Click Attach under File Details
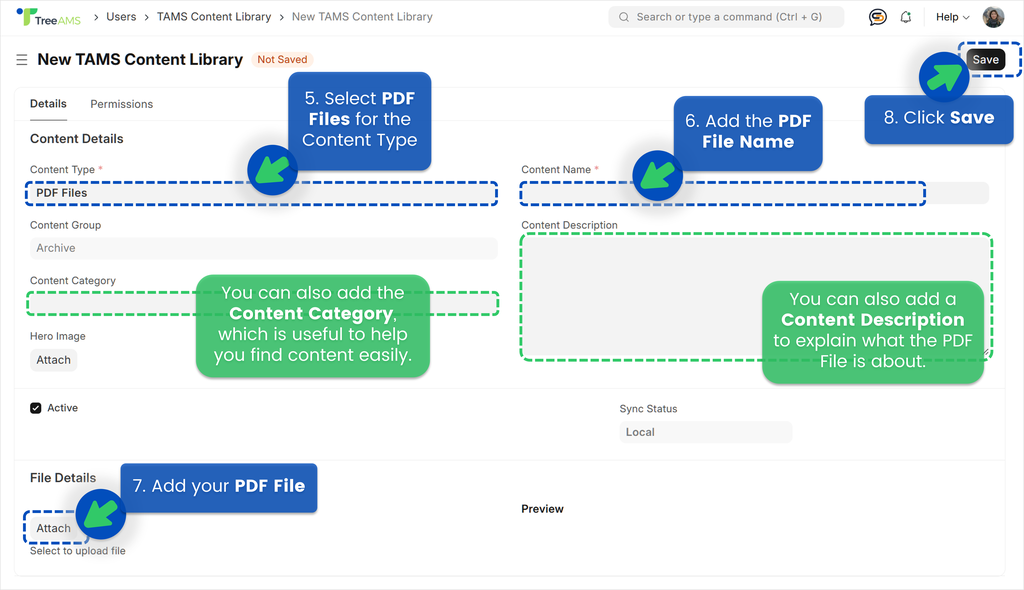The height and width of the screenshot is (590, 1024). click(54, 528)
